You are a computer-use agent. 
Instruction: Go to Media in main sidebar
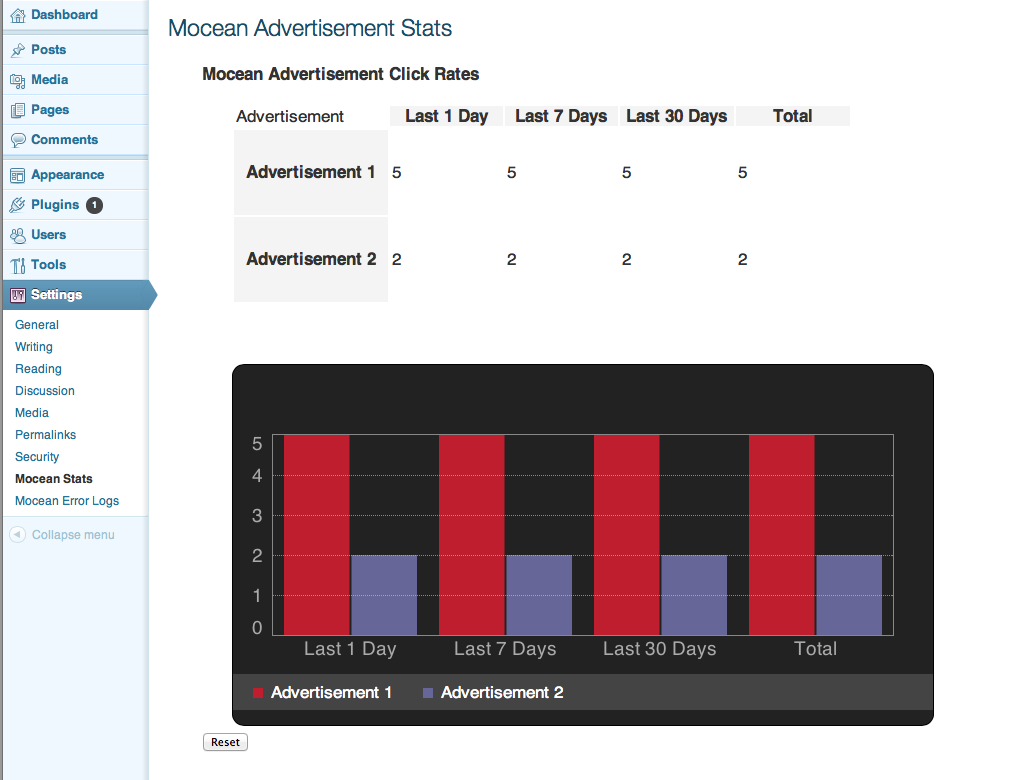49,80
